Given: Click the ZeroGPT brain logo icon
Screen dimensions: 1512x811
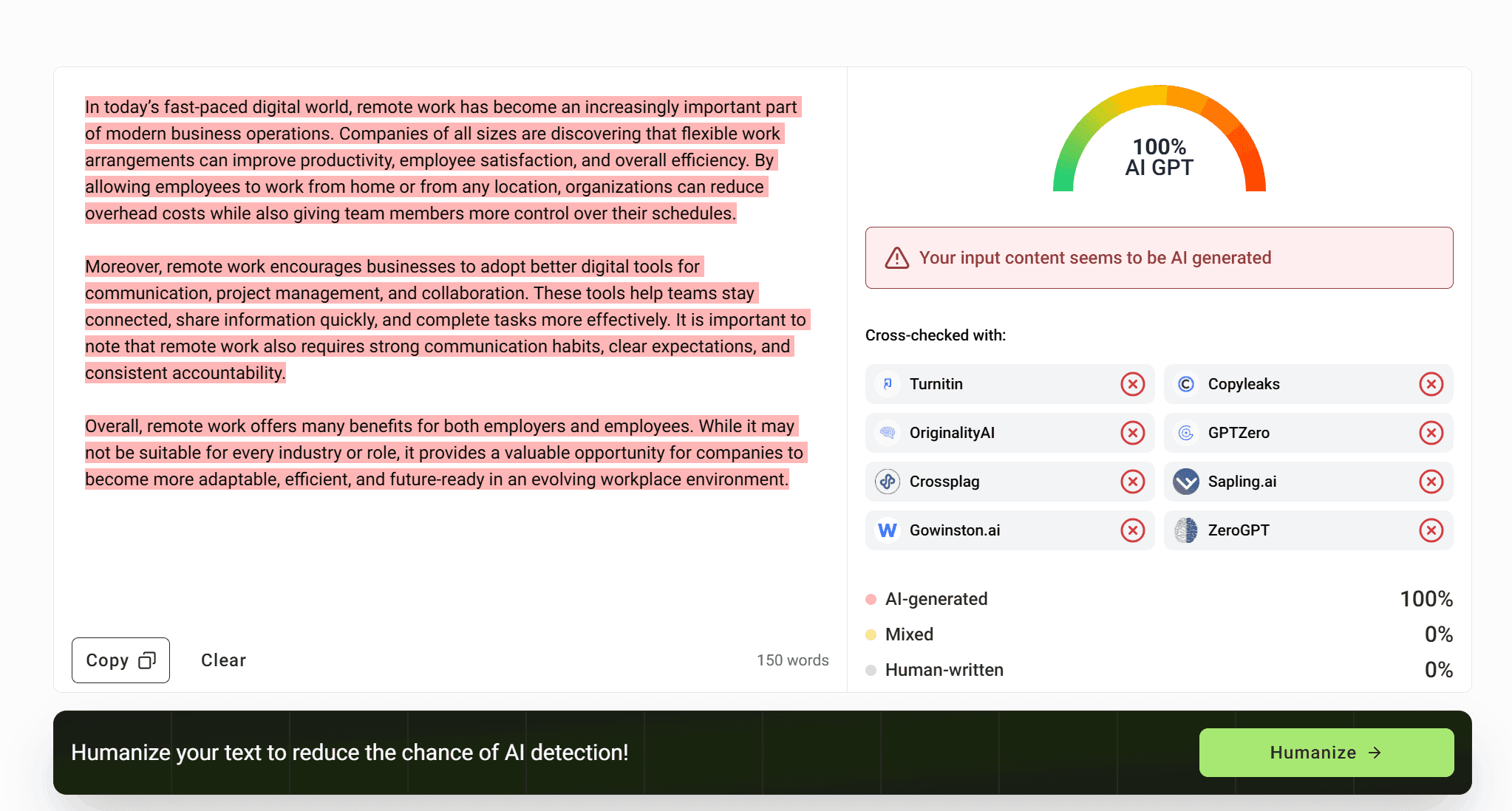Looking at the screenshot, I should point(1186,530).
